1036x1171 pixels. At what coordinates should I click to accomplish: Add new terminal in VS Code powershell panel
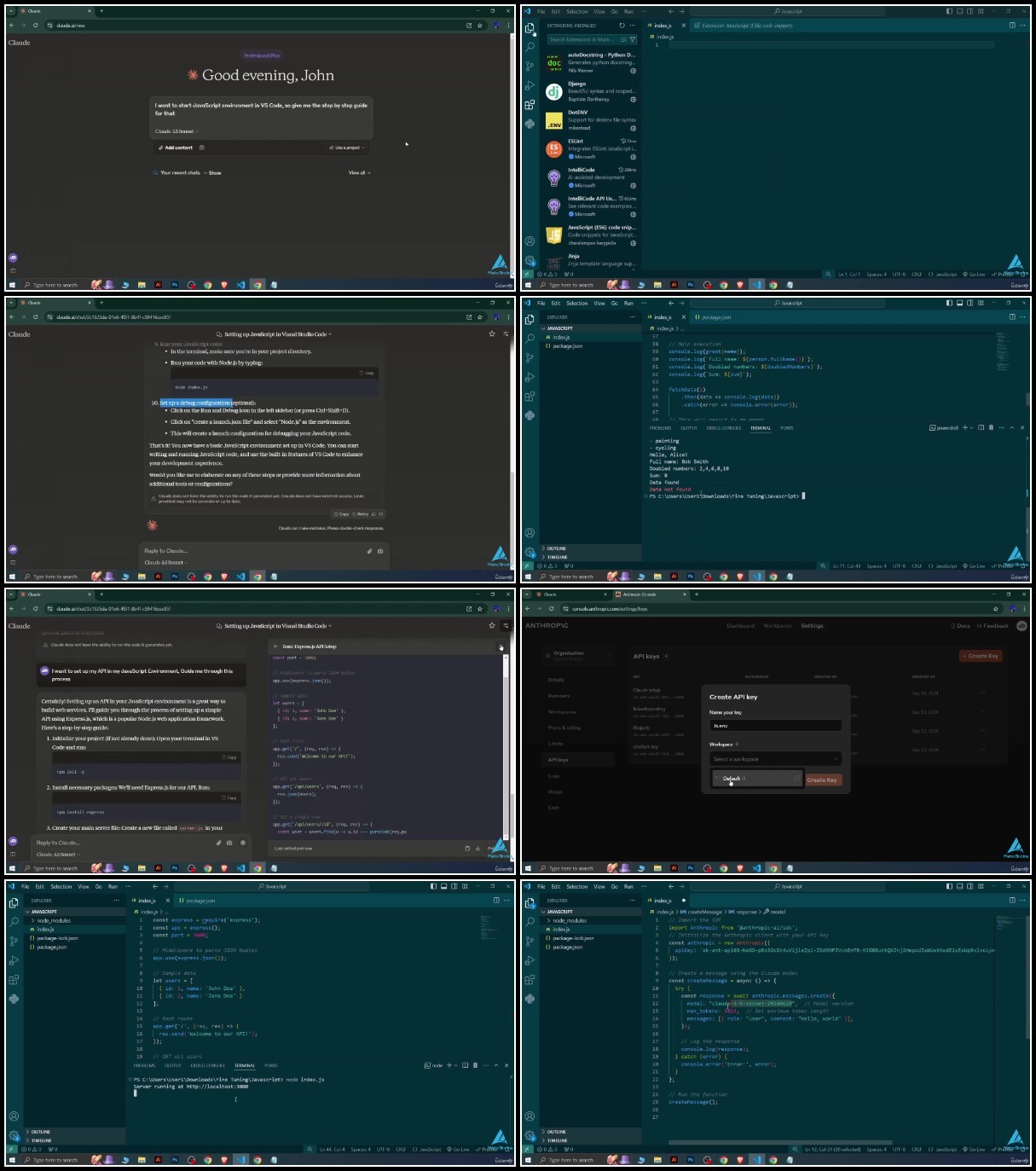[x=964, y=427]
